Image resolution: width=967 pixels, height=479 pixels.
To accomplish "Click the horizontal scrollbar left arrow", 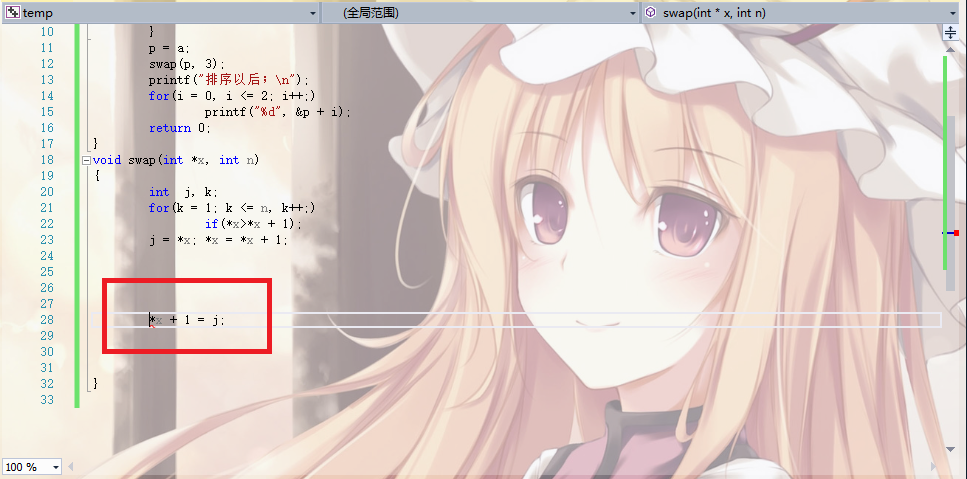I will (x=70, y=467).
